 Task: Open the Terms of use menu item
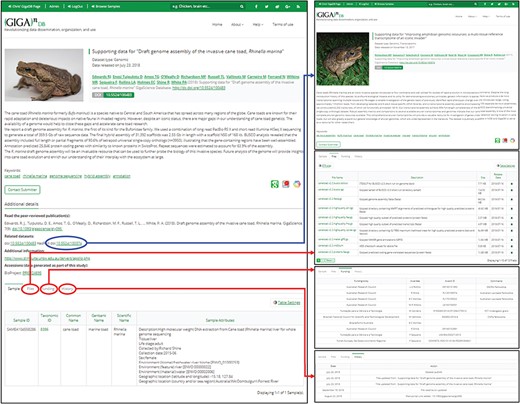[283, 25]
